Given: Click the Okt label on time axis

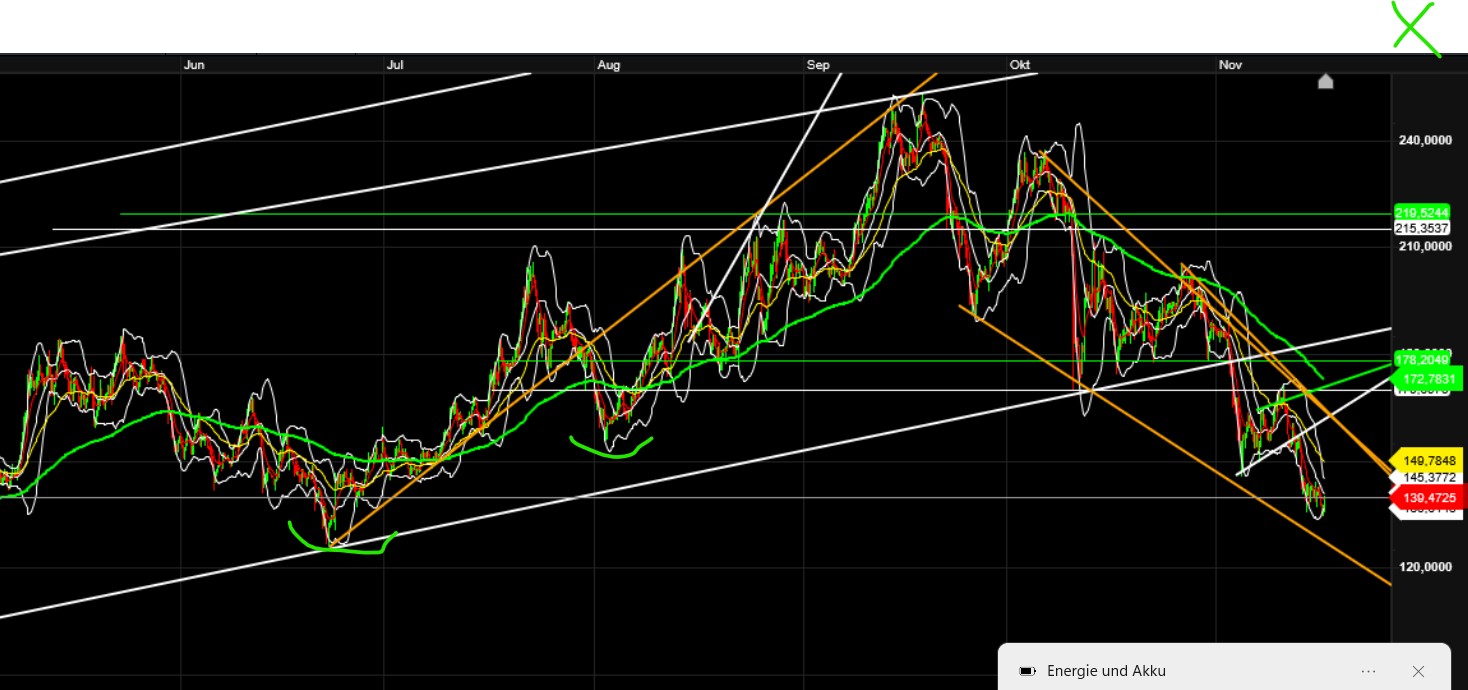Looking at the screenshot, I should click(x=1020, y=65).
